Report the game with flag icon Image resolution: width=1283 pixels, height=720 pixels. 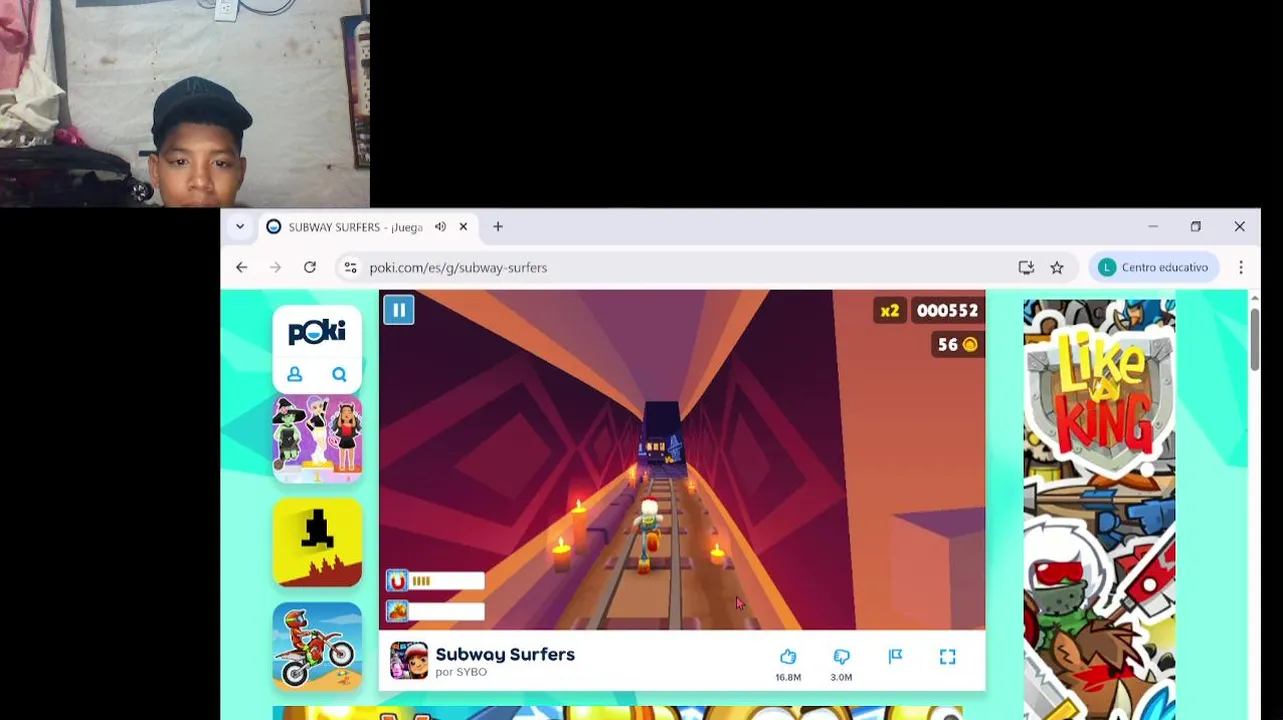coord(895,656)
